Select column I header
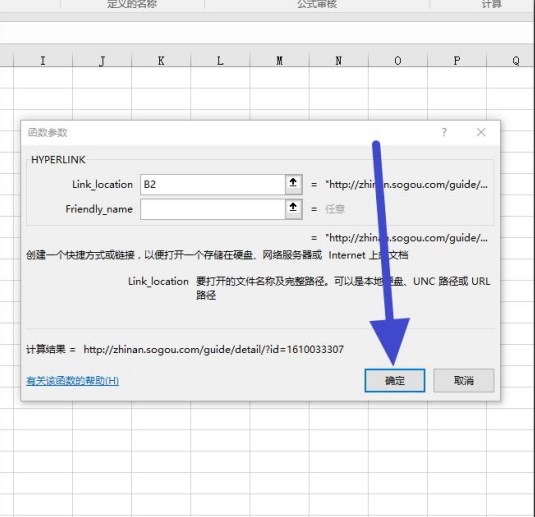 pyautogui.click(x=43, y=60)
